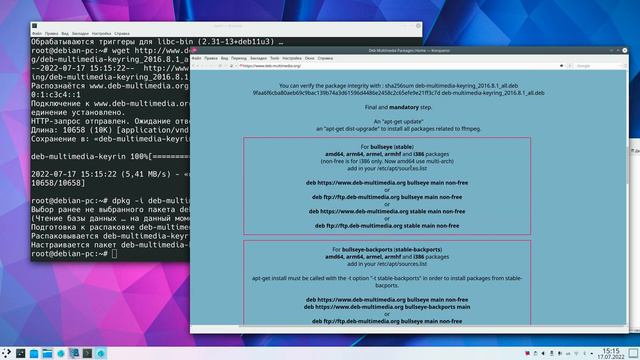Click the 'root@debian-pc:~# dpkg -i' terminal line
This screenshot has height=360, width=640.
coord(110,200)
